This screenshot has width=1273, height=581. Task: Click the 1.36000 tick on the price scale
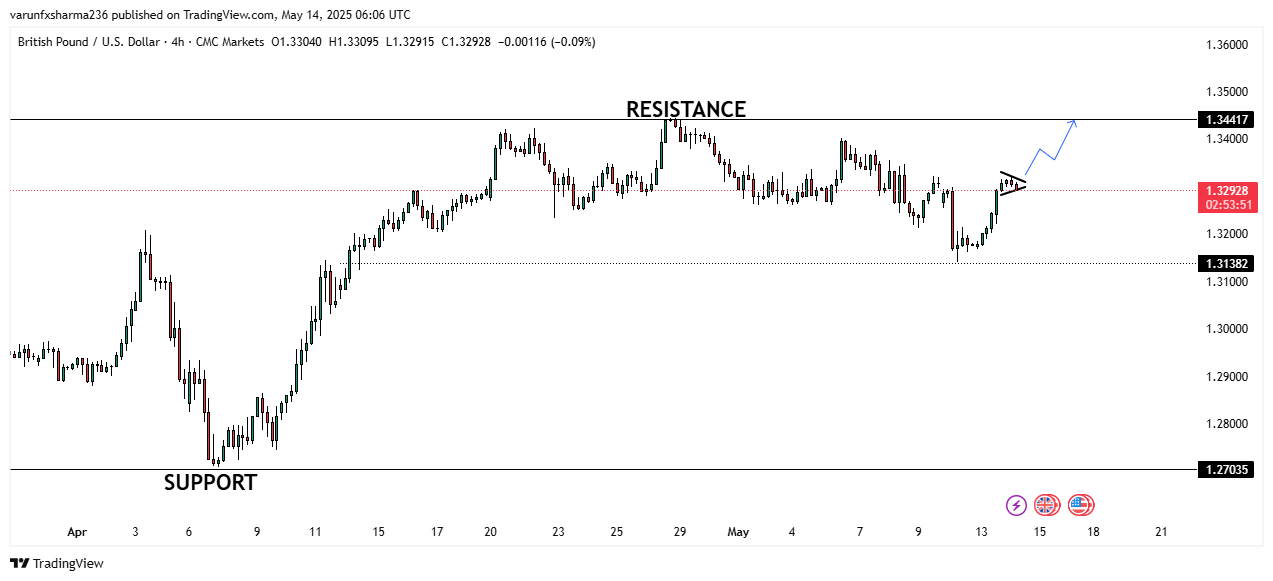1226,45
